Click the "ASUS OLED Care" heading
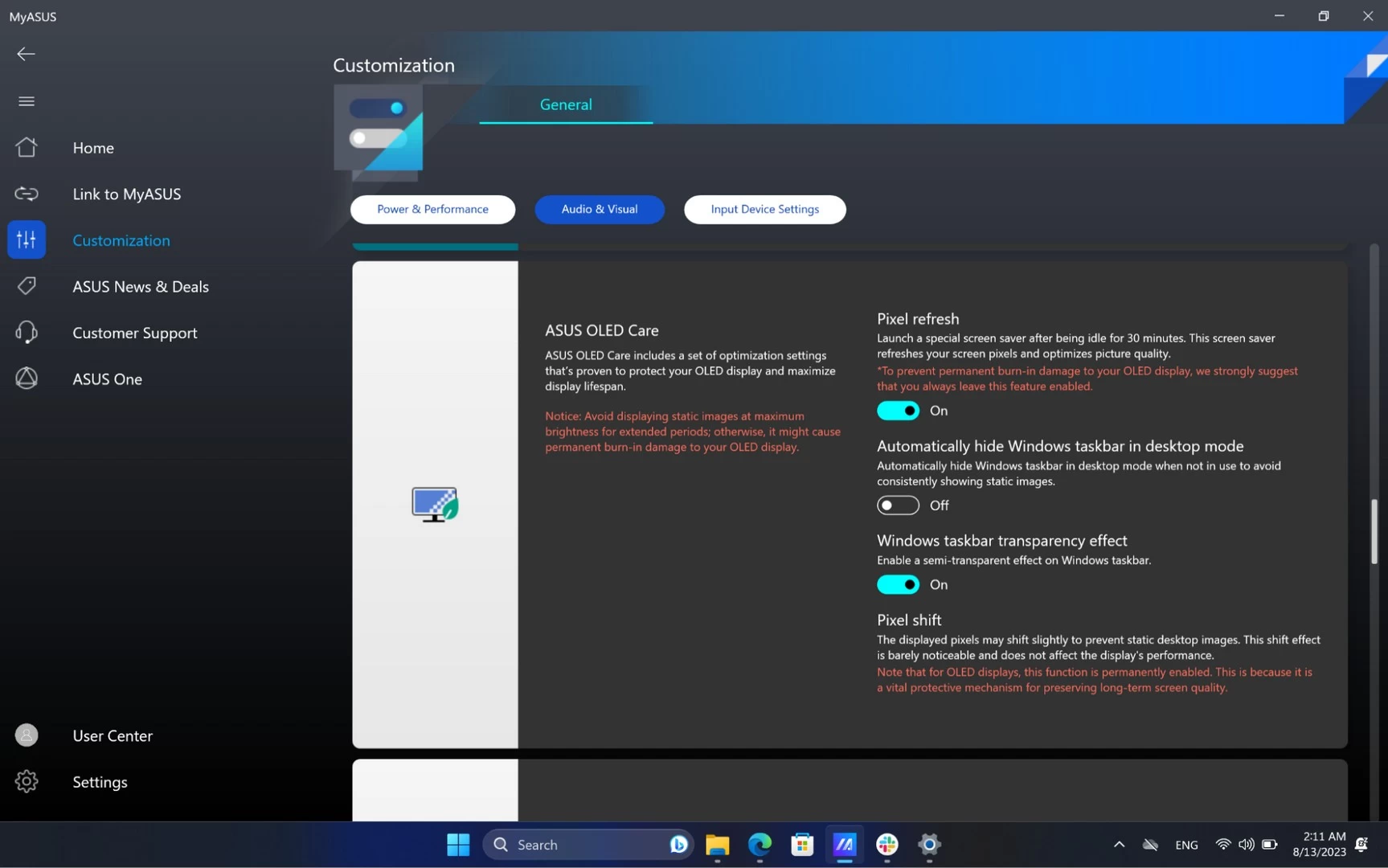This screenshot has height=868, width=1388. 602,330
